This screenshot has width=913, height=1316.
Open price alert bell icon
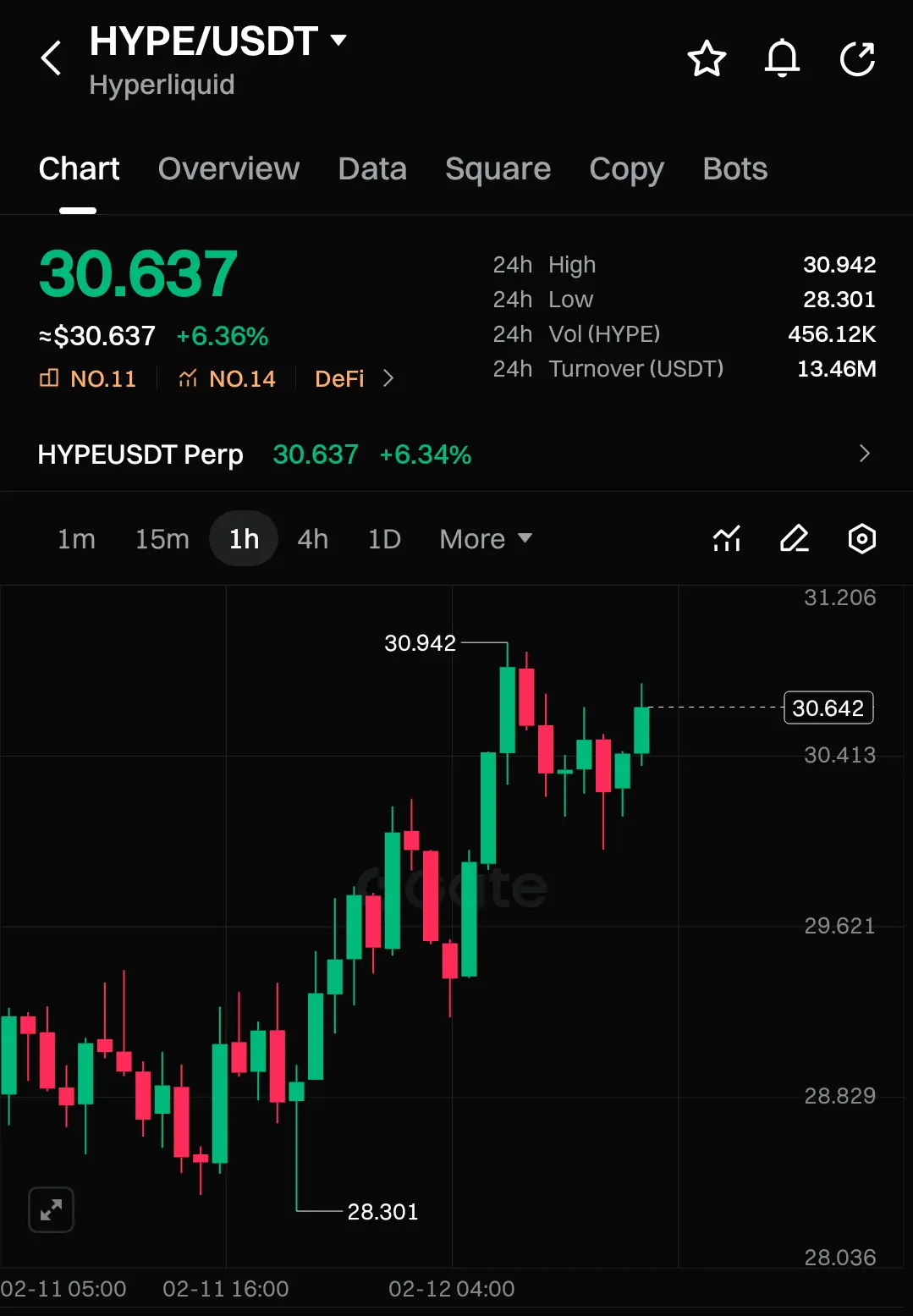click(783, 58)
